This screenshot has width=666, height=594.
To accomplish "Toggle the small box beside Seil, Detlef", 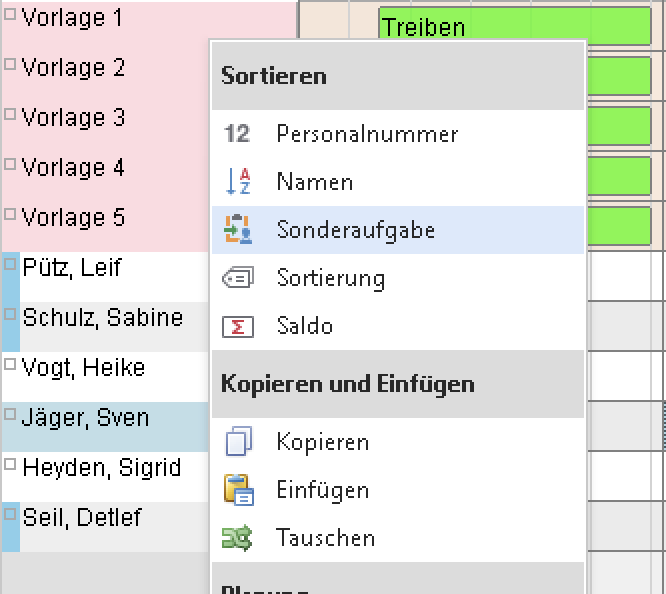I will tap(11, 514).
